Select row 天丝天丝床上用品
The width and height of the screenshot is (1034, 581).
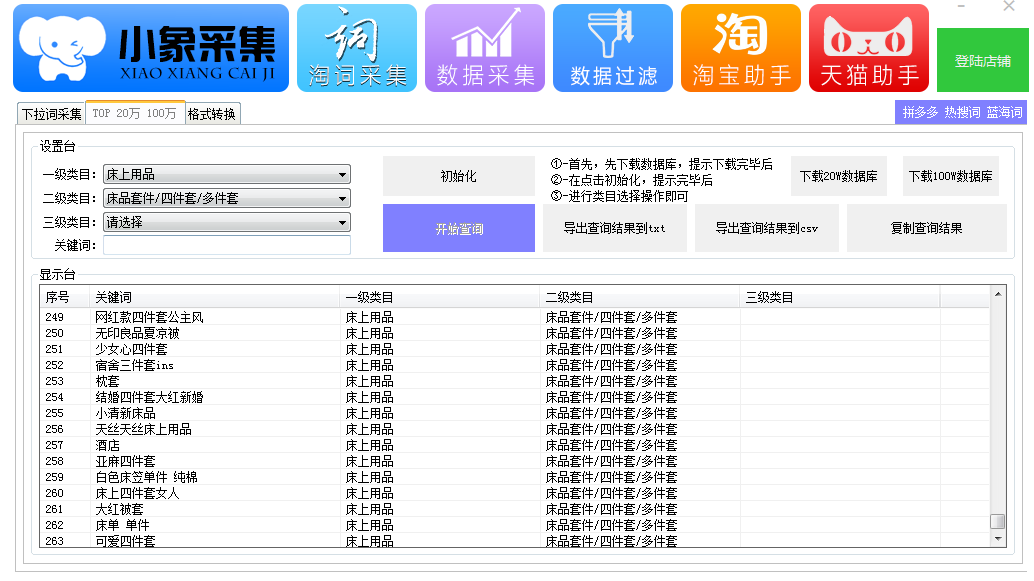click(x=514, y=429)
